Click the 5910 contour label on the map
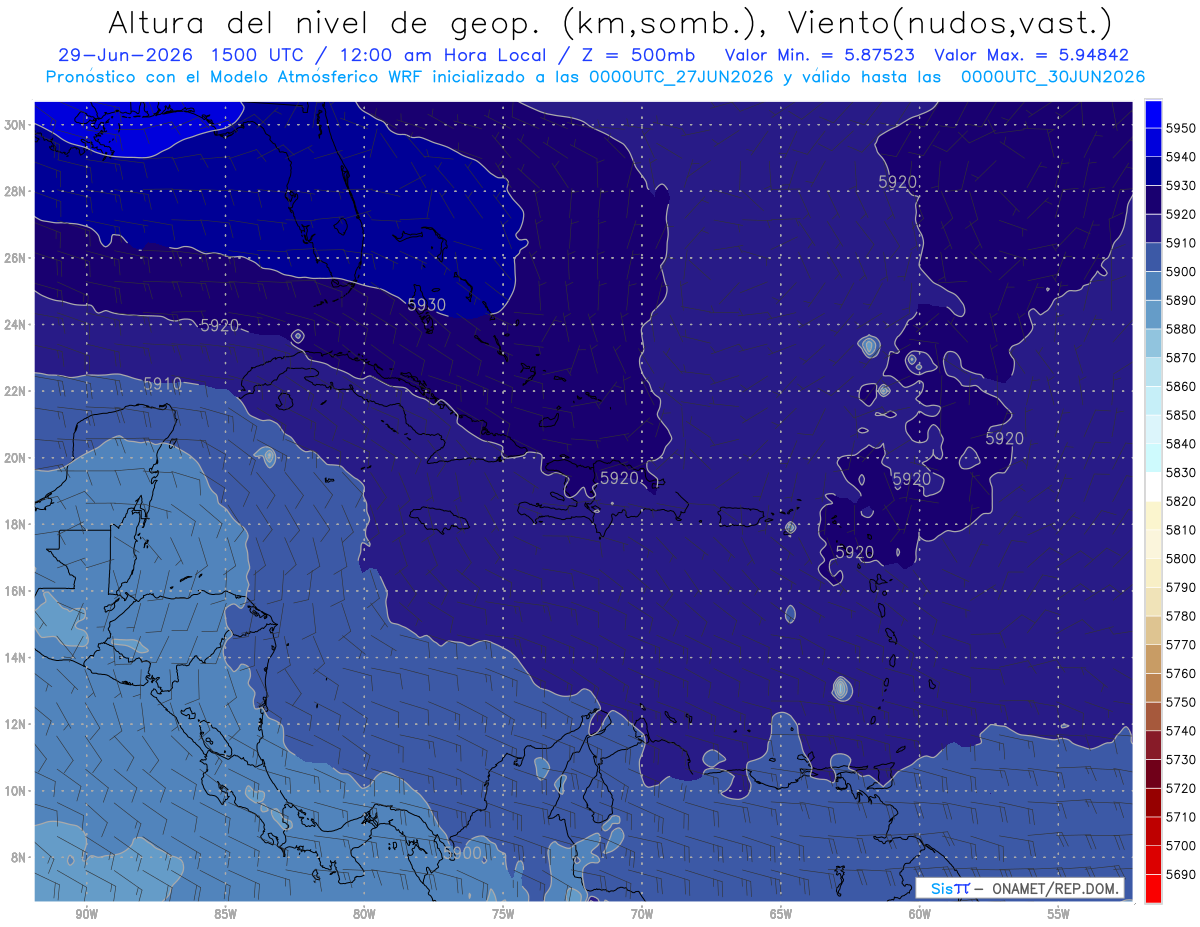Viewport: 1200px width, 927px height. coord(163,384)
